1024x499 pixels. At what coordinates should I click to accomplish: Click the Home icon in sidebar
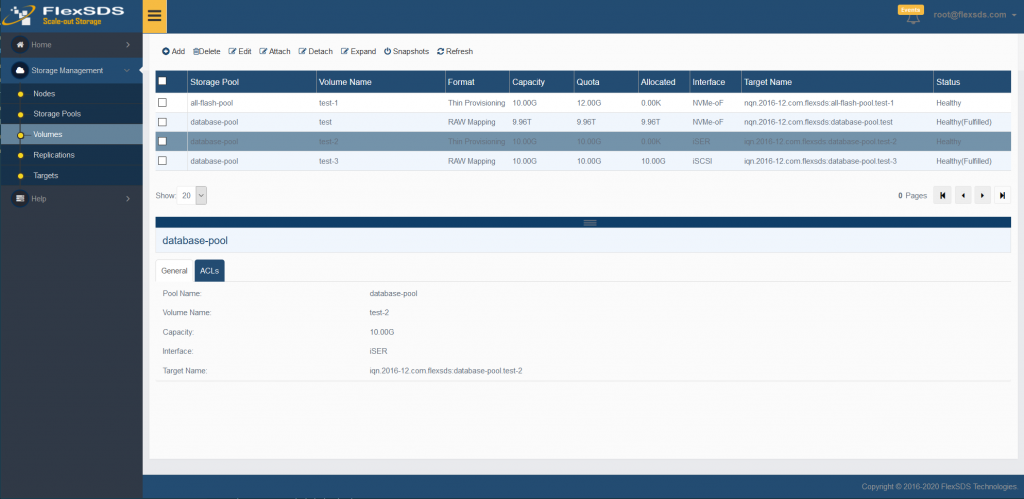pyautogui.click(x=20, y=44)
